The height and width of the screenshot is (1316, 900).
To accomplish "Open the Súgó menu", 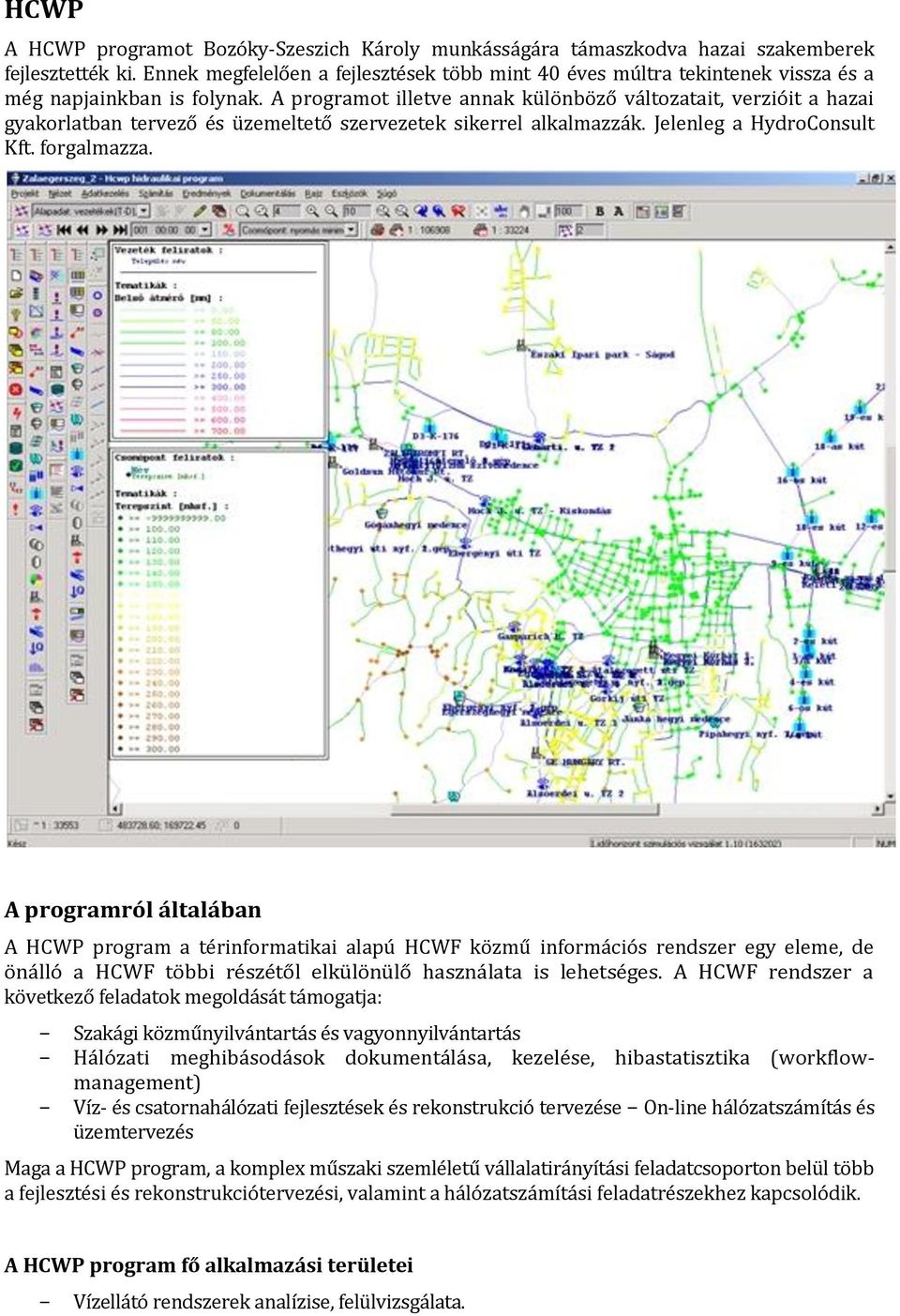I will pos(386,194).
